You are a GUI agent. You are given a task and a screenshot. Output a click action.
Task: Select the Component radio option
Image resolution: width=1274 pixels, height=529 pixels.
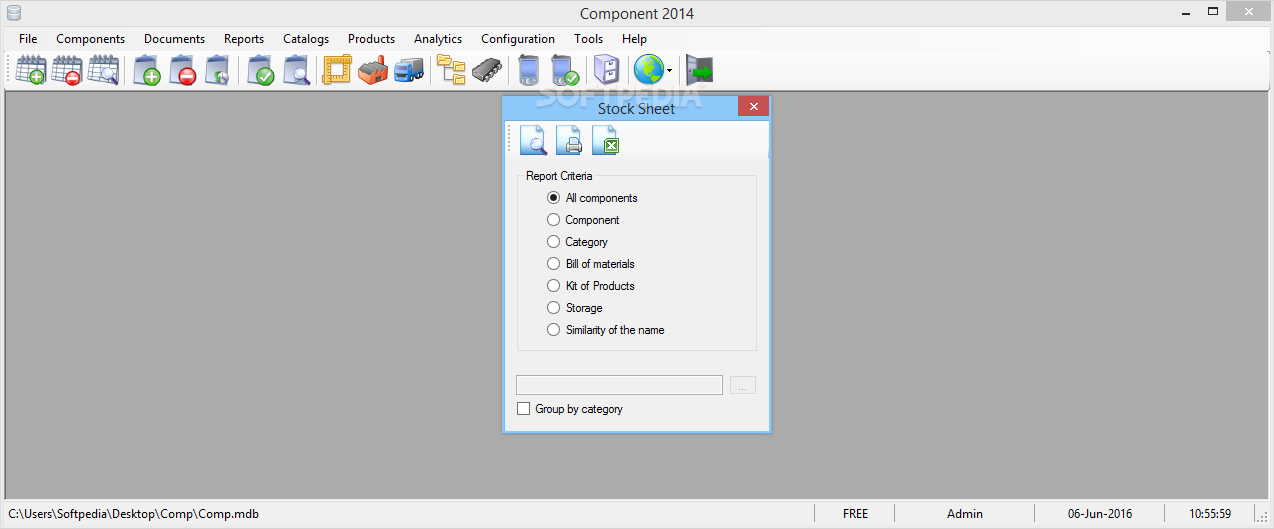[584, 220]
